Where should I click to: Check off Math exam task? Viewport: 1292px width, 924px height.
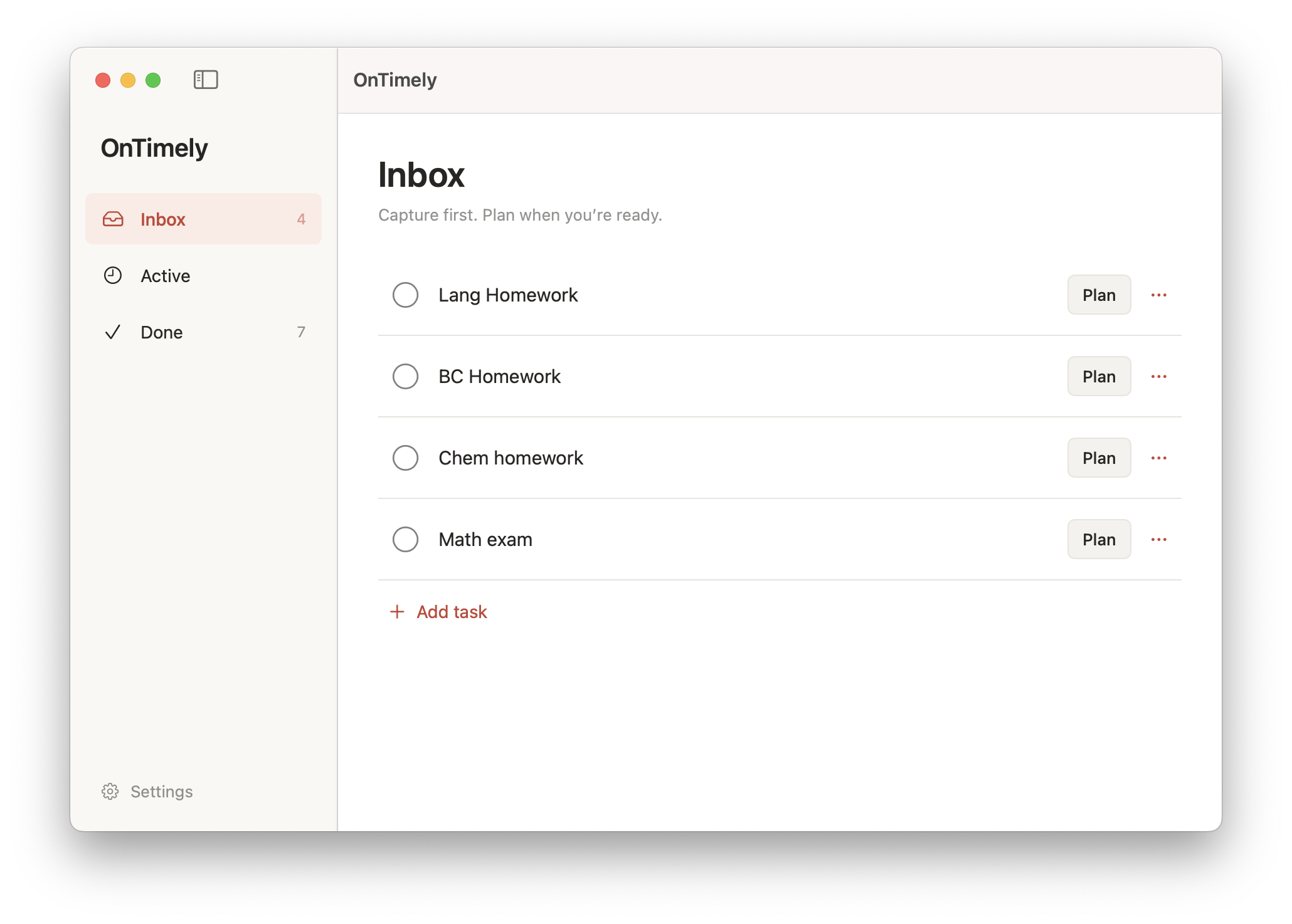coord(405,539)
